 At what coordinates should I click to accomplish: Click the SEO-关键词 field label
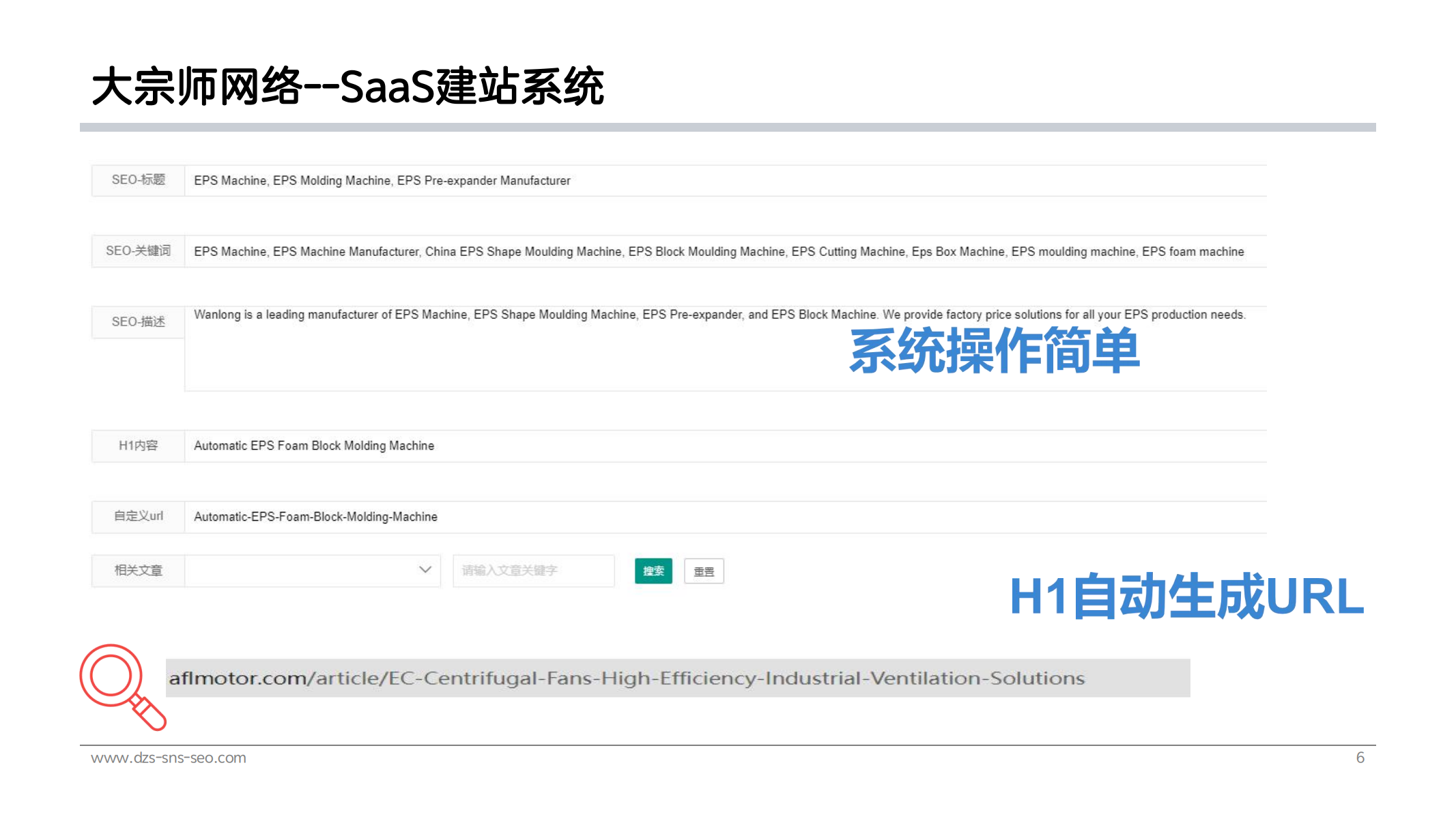coord(139,251)
